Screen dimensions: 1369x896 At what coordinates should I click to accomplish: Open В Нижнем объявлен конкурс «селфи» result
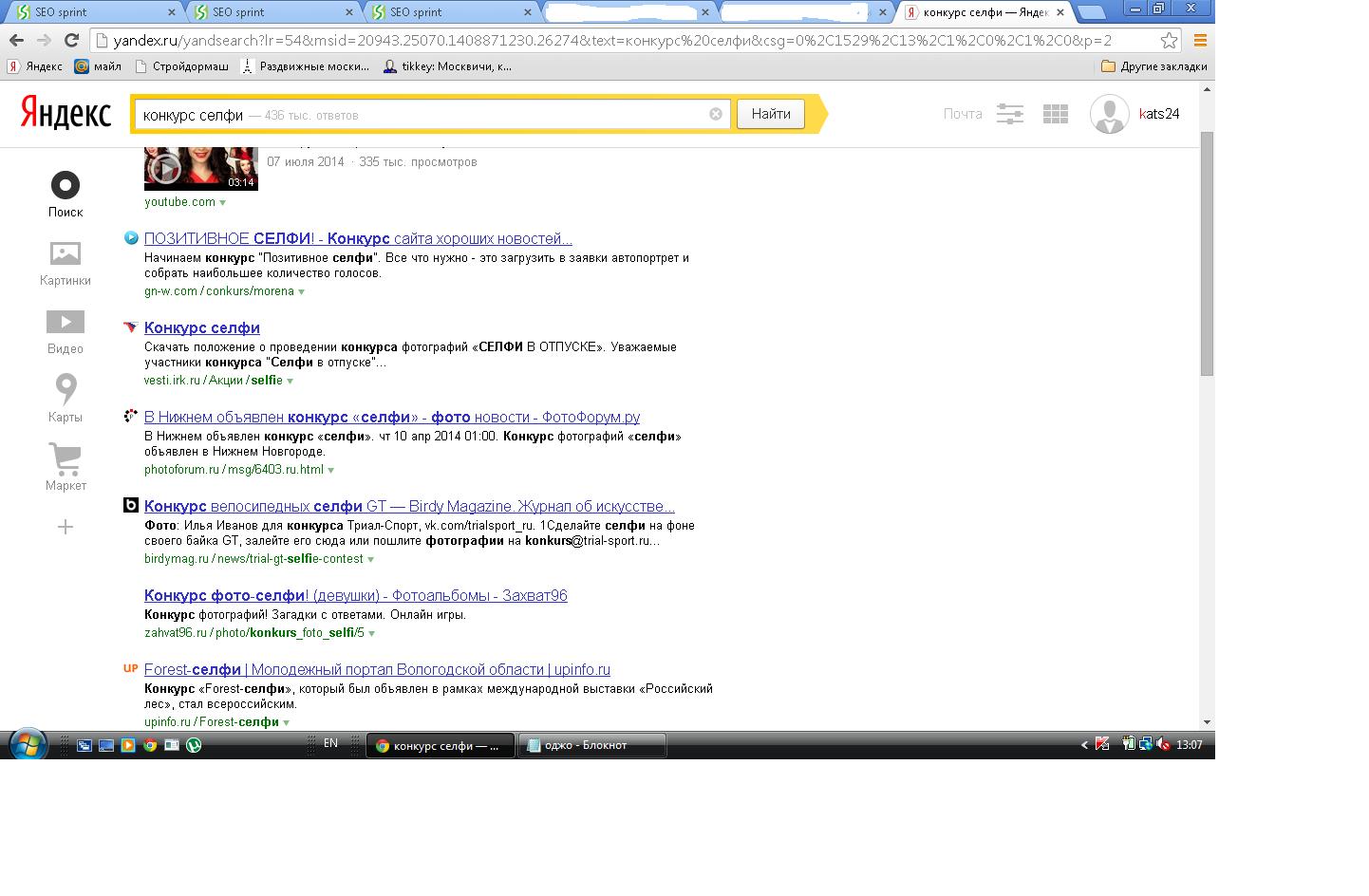392,417
